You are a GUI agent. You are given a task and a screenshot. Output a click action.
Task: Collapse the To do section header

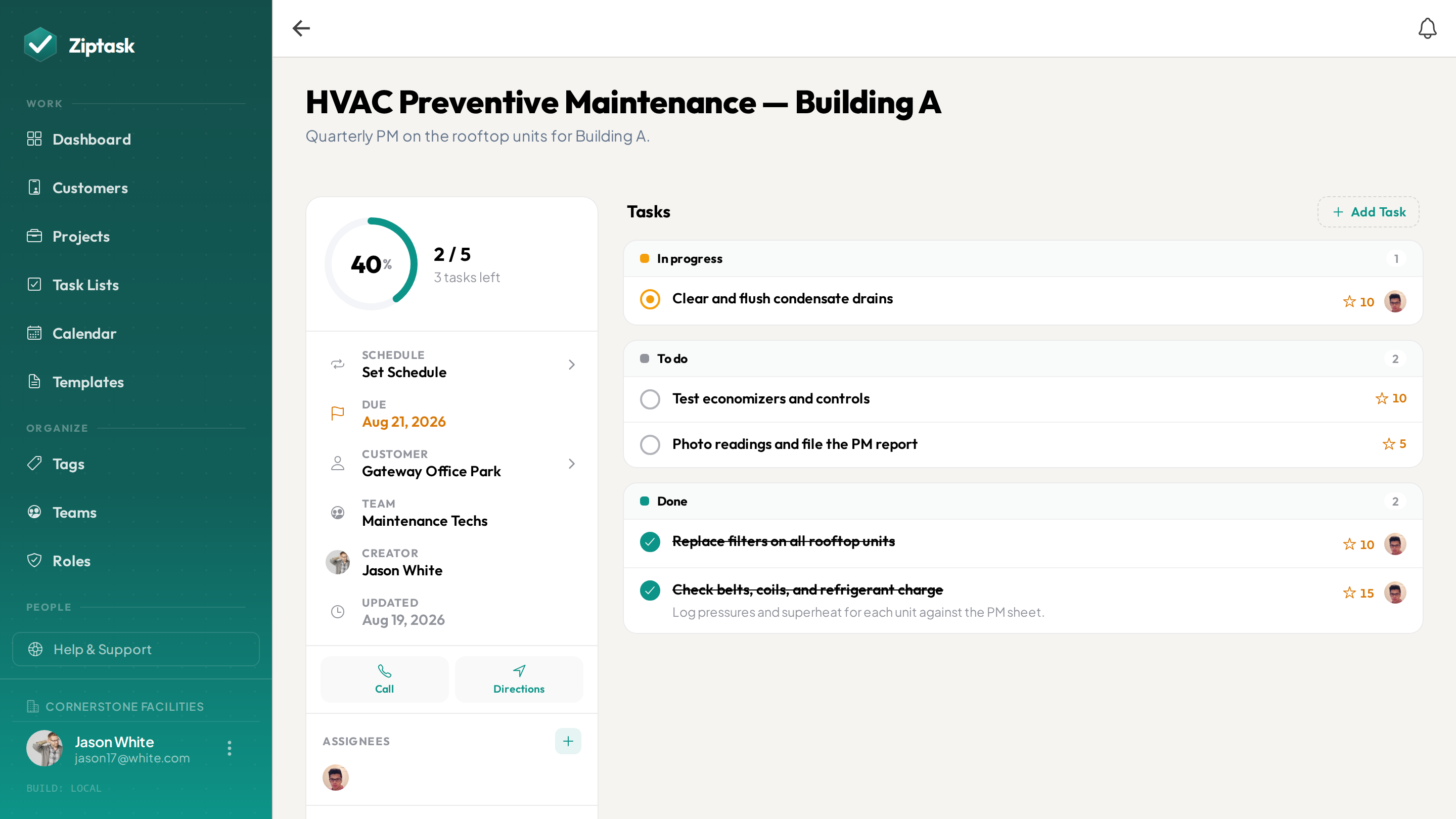click(1022, 358)
